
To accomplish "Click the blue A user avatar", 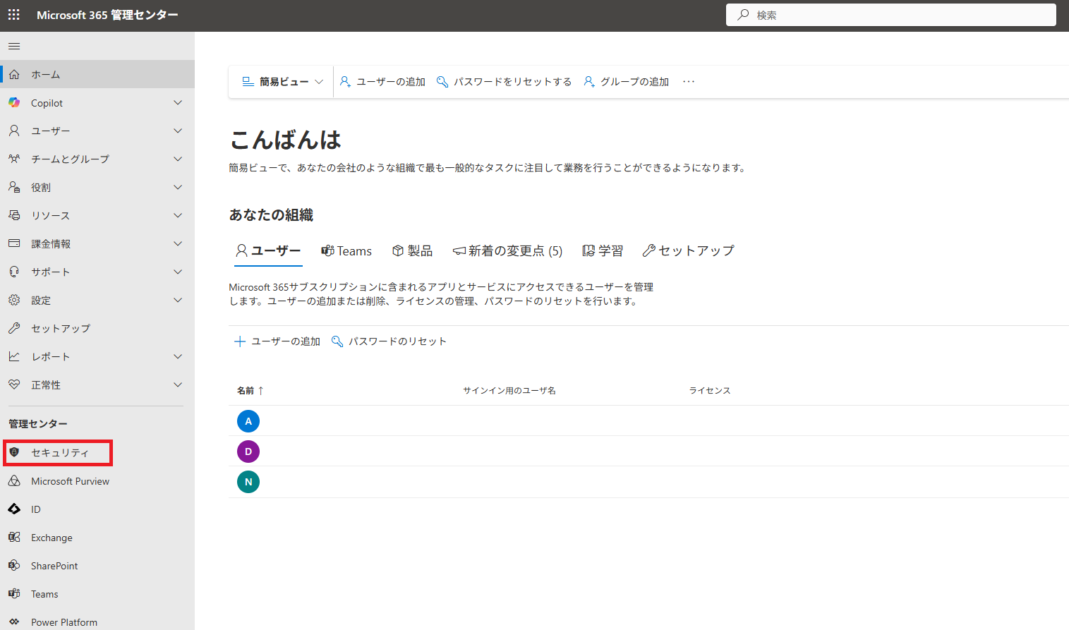I will coord(248,421).
